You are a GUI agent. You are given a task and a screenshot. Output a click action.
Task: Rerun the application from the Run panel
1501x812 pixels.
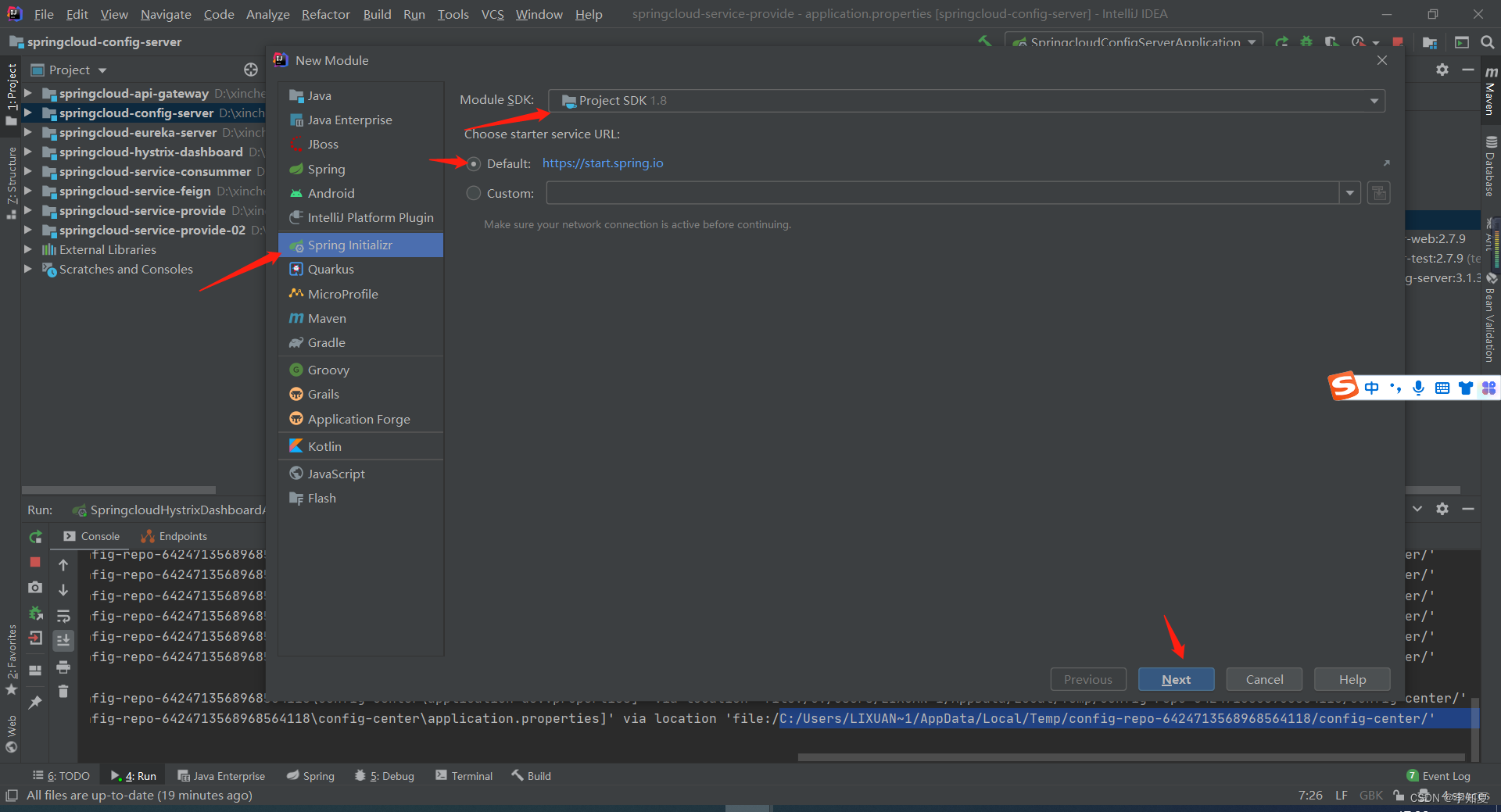coord(35,537)
